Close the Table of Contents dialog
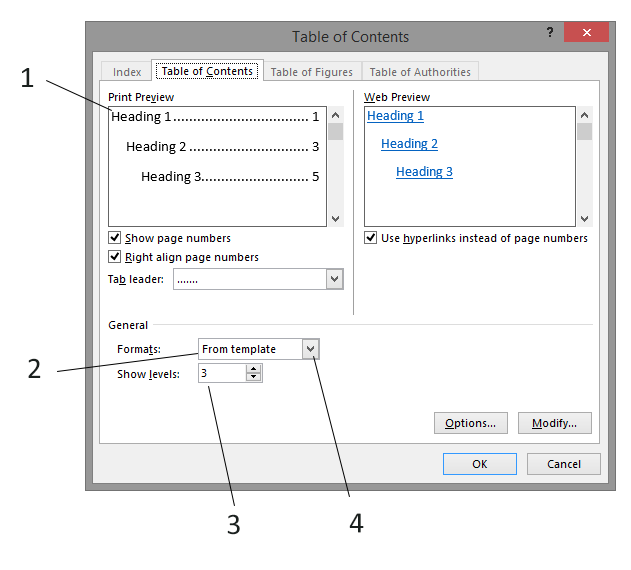This screenshot has height=570, width=631. coord(586,32)
